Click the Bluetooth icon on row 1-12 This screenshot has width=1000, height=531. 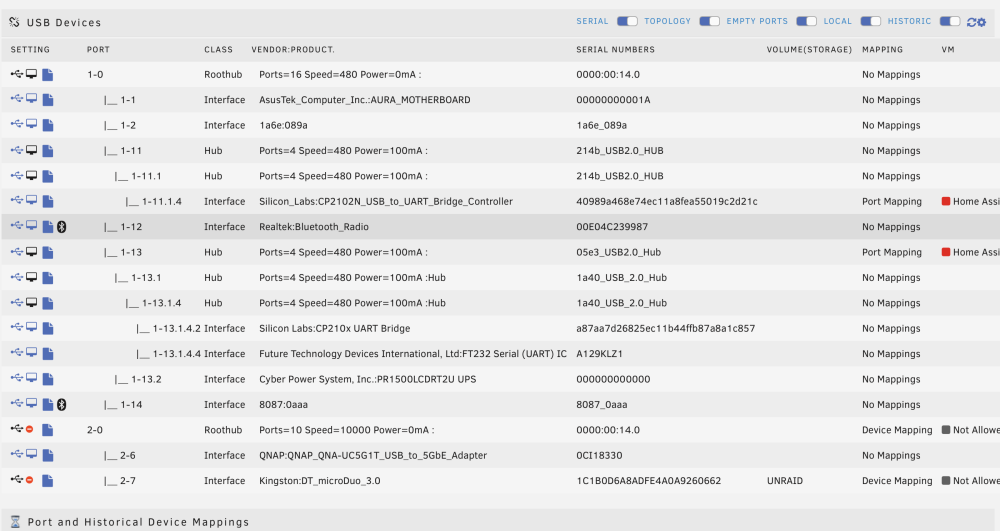click(x=62, y=227)
